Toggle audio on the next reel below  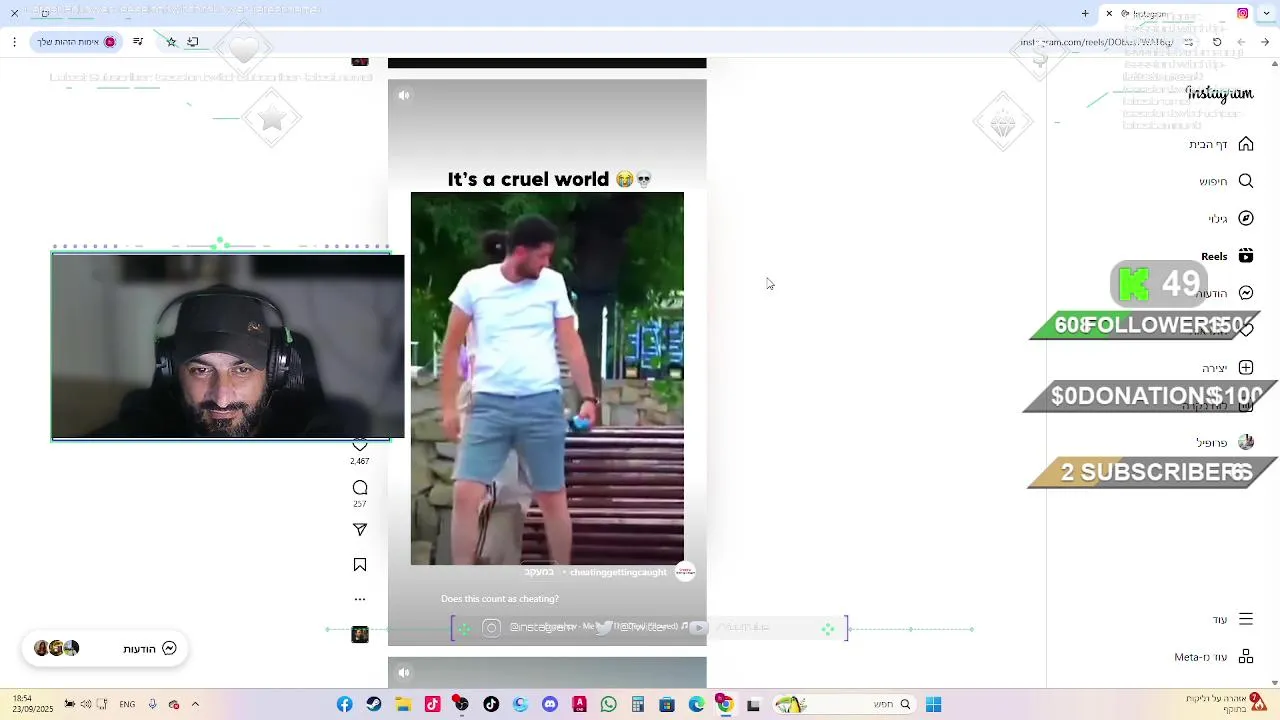(404, 673)
